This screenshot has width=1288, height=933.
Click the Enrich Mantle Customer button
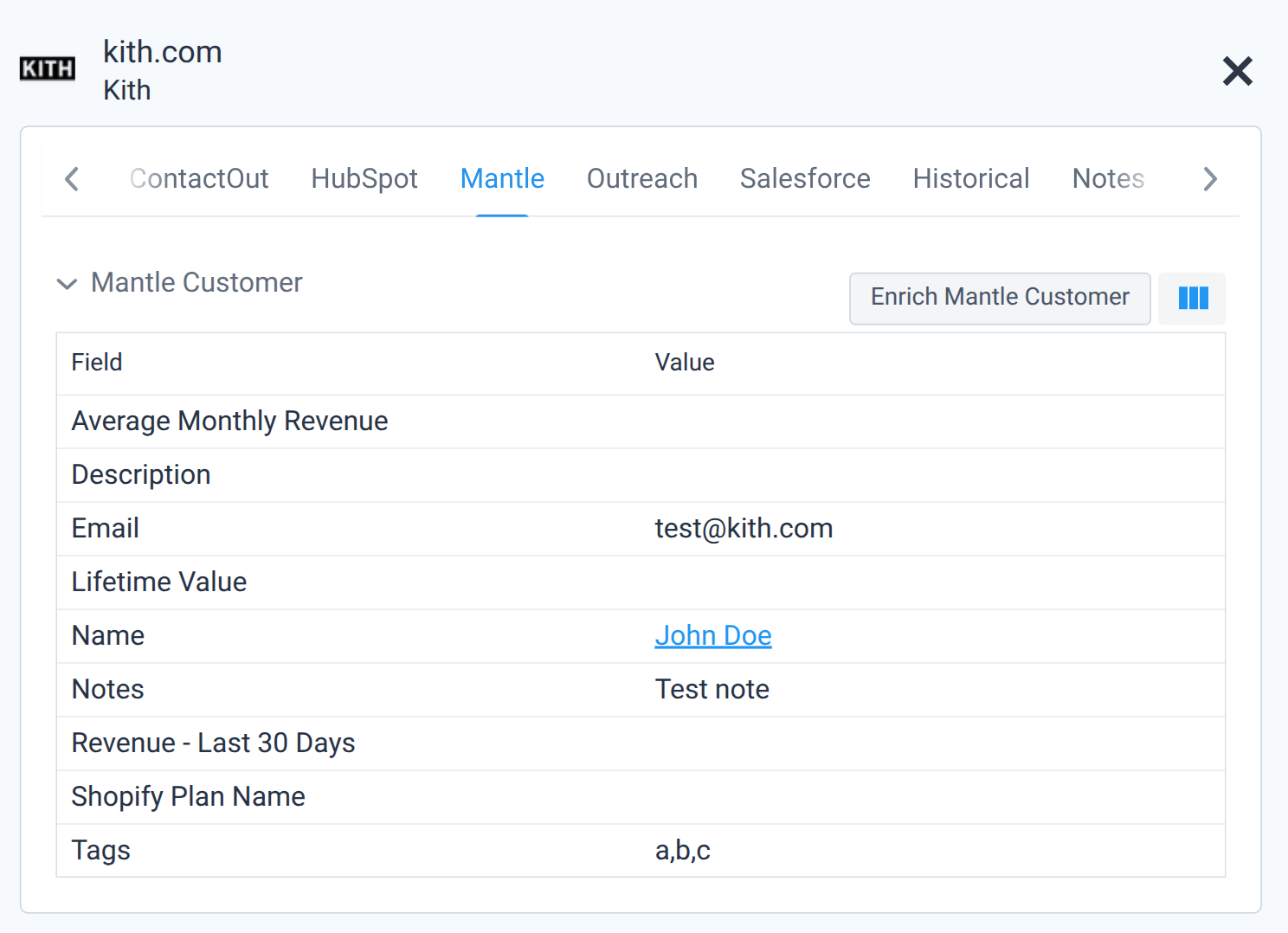[1000, 299]
